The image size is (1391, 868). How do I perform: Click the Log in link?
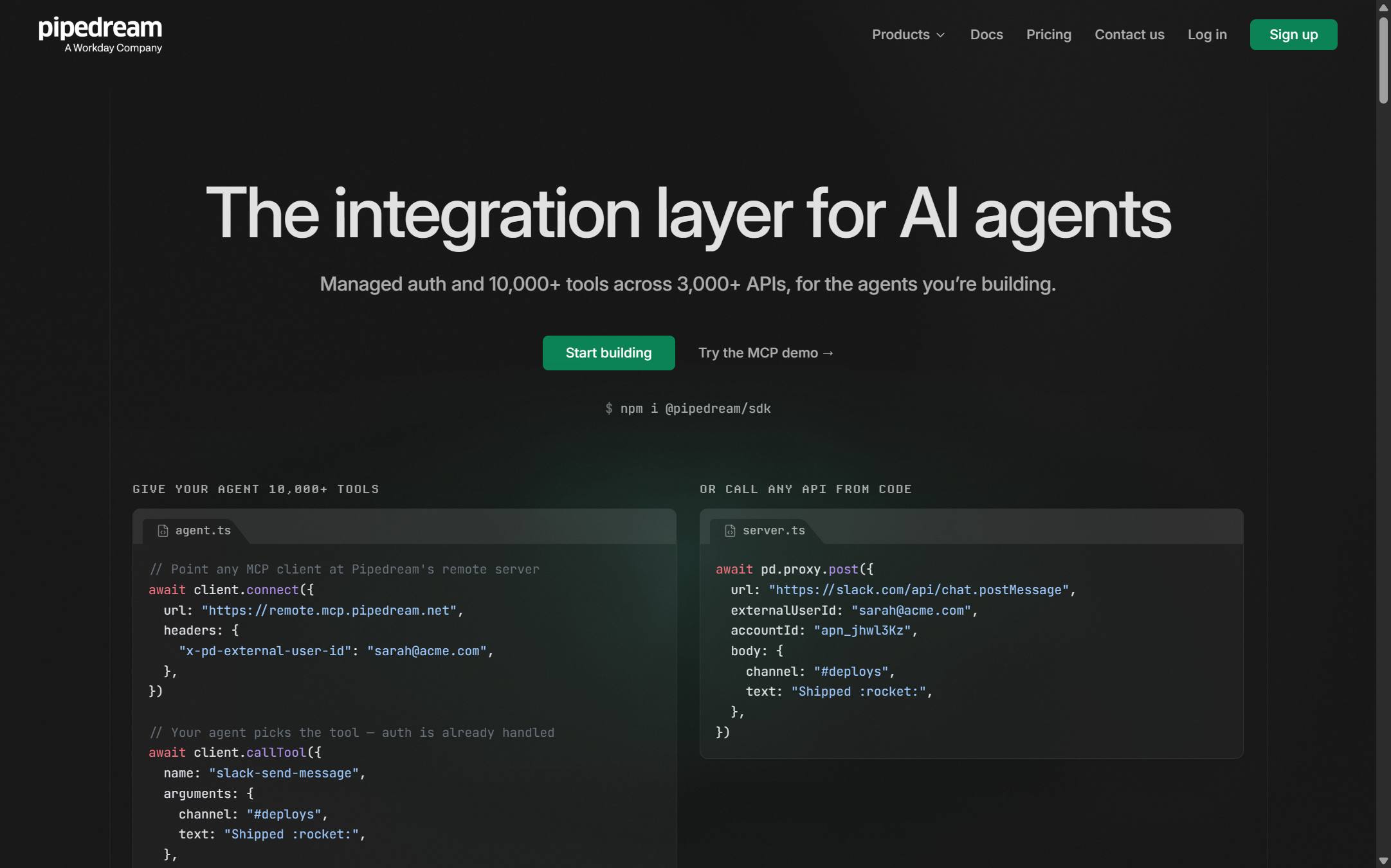point(1207,35)
